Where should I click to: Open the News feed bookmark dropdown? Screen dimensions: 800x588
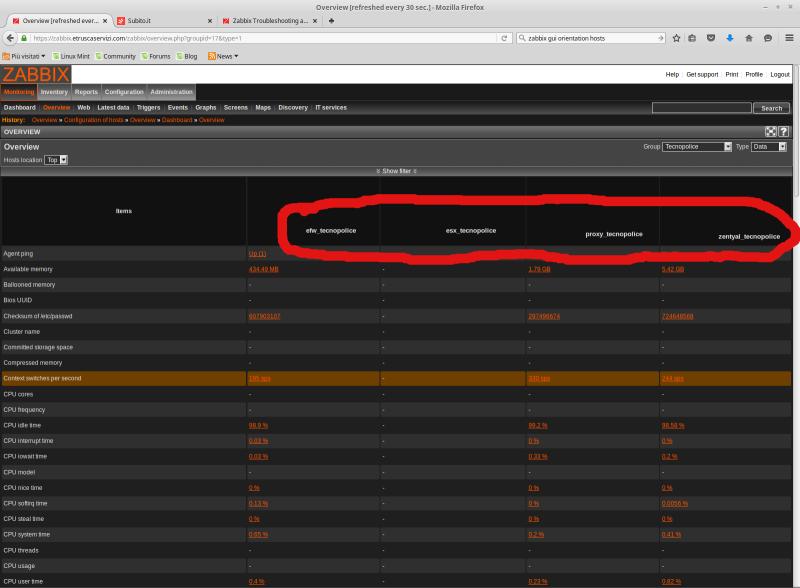223,56
